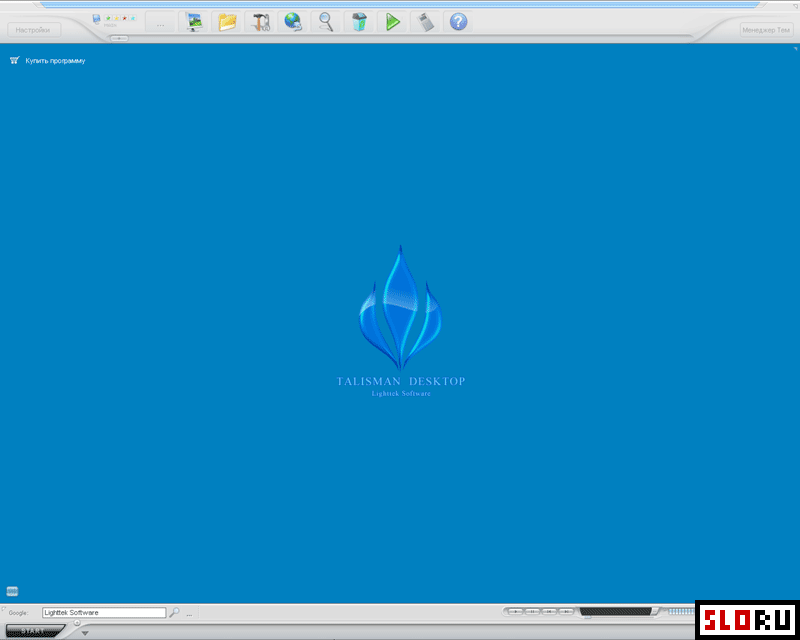Open the Менеджер Тем theme manager

point(766,30)
